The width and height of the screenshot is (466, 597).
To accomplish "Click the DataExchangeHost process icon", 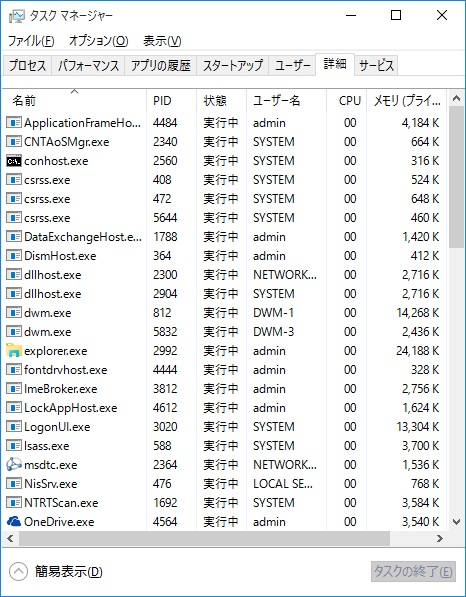I will pyautogui.click(x=14, y=237).
